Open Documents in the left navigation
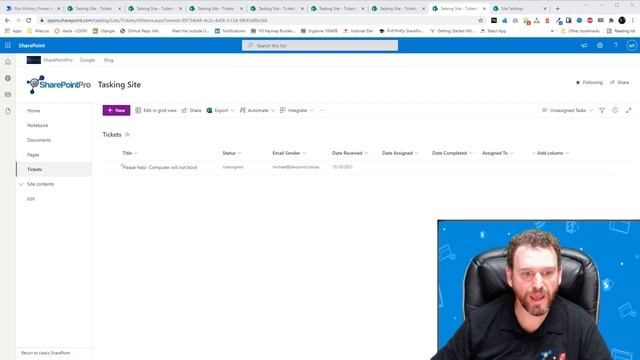 coord(39,140)
